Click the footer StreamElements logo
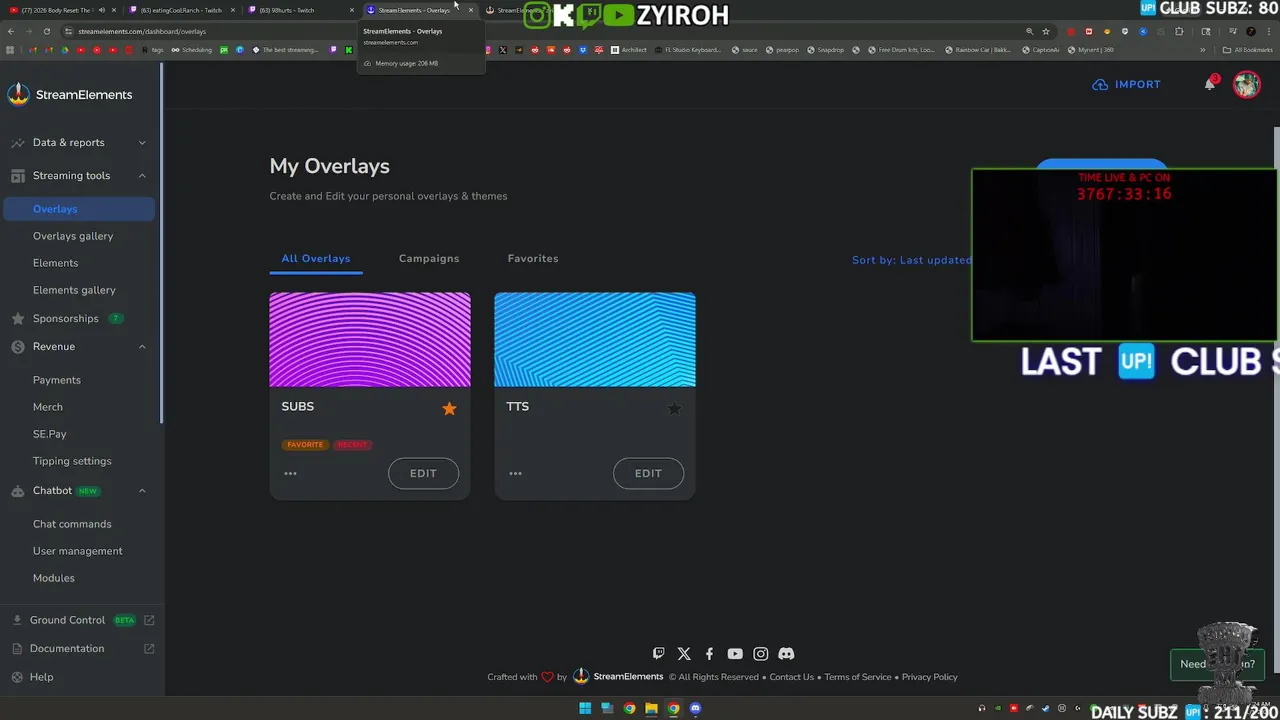 tap(618, 677)
